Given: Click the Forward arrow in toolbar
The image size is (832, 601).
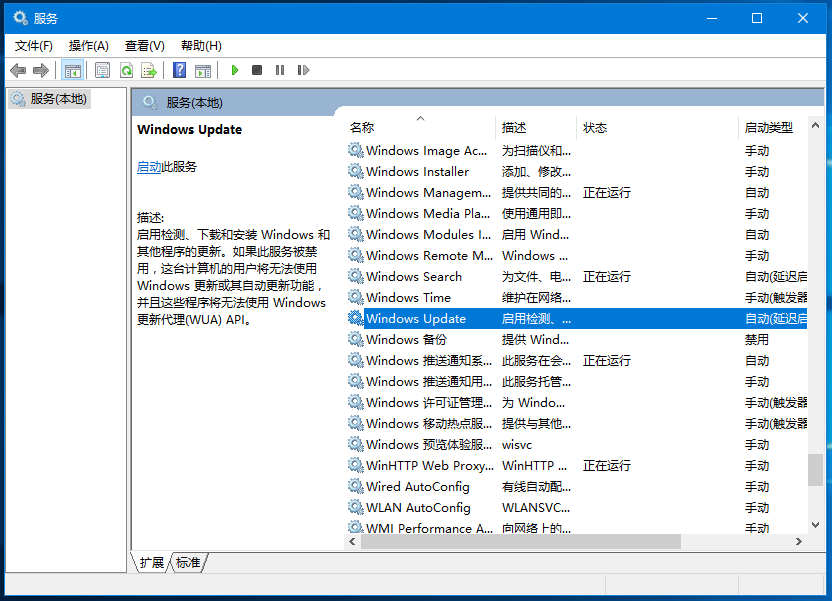Looking at the screenshot, I should [41, 70].
